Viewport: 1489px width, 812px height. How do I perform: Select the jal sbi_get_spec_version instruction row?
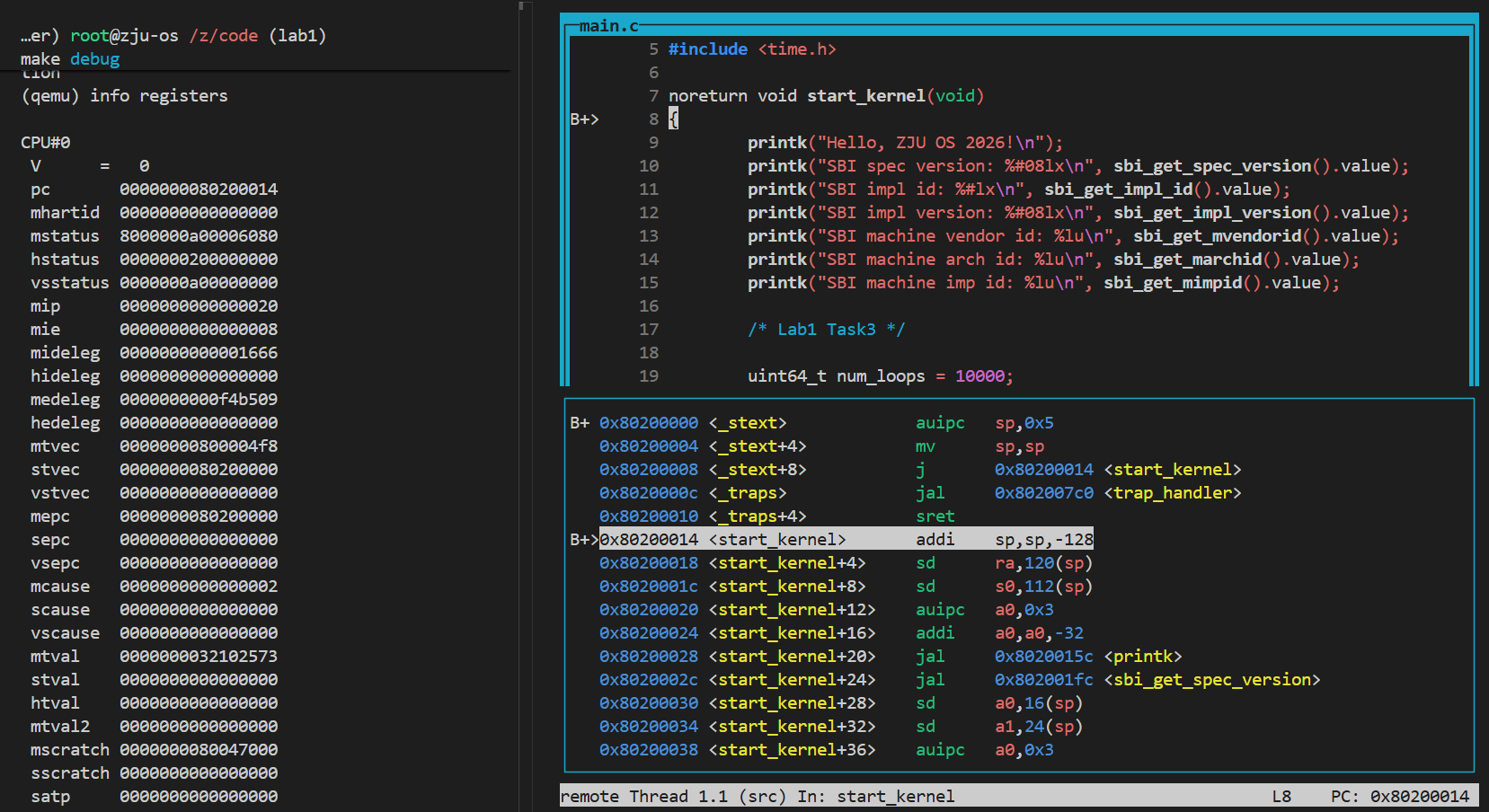coord(960,680)
